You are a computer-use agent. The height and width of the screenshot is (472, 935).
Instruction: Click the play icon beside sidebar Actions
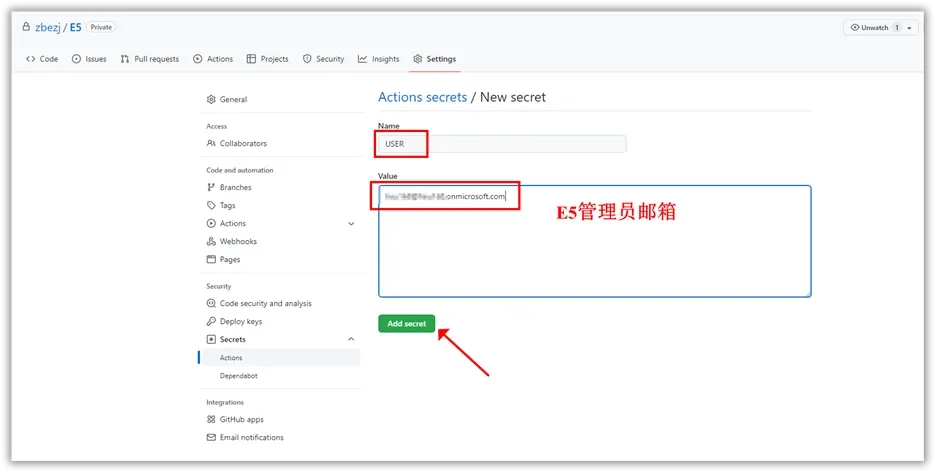click(x=211, y=223)
